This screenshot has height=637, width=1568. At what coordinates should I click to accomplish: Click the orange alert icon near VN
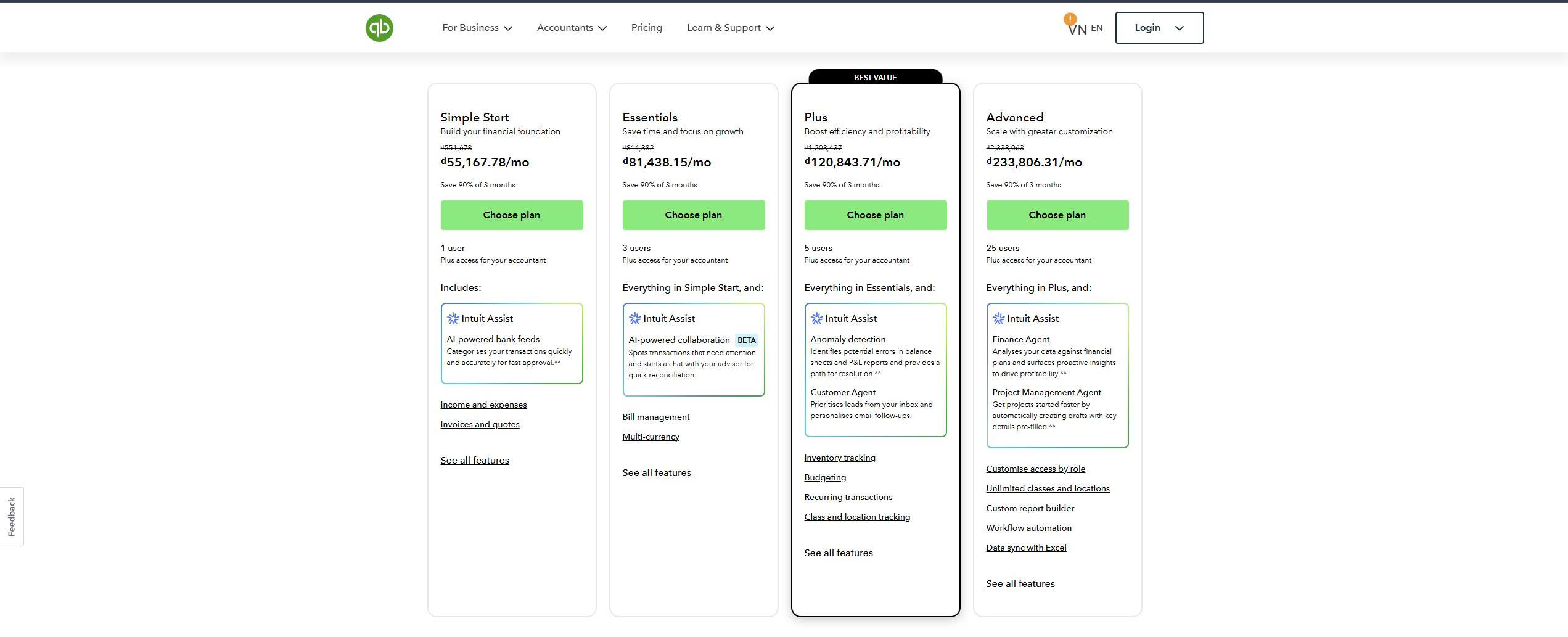[x=1070, y=19]
